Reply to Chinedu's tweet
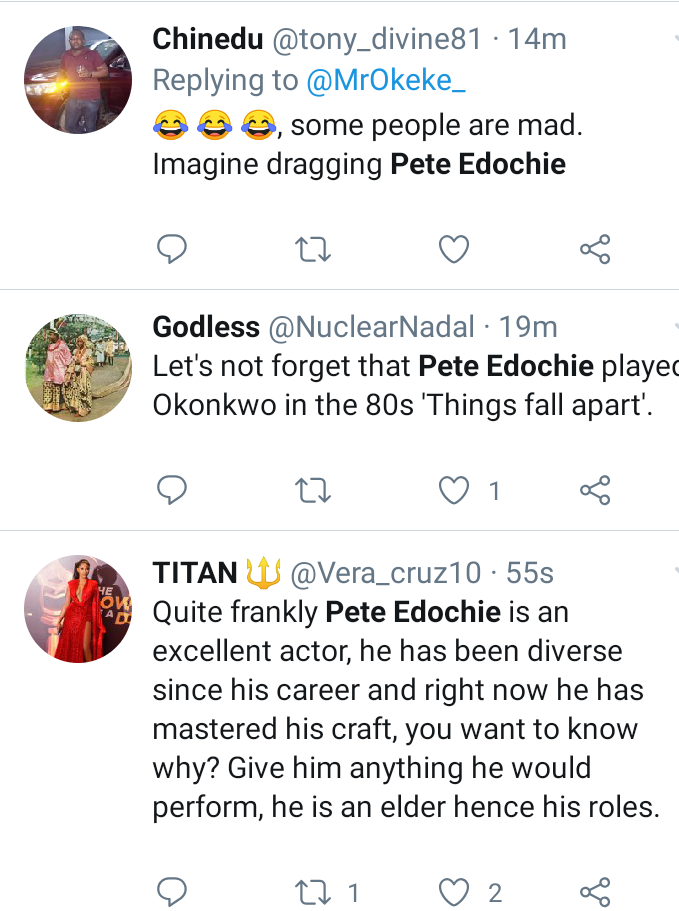 [174, 249]
